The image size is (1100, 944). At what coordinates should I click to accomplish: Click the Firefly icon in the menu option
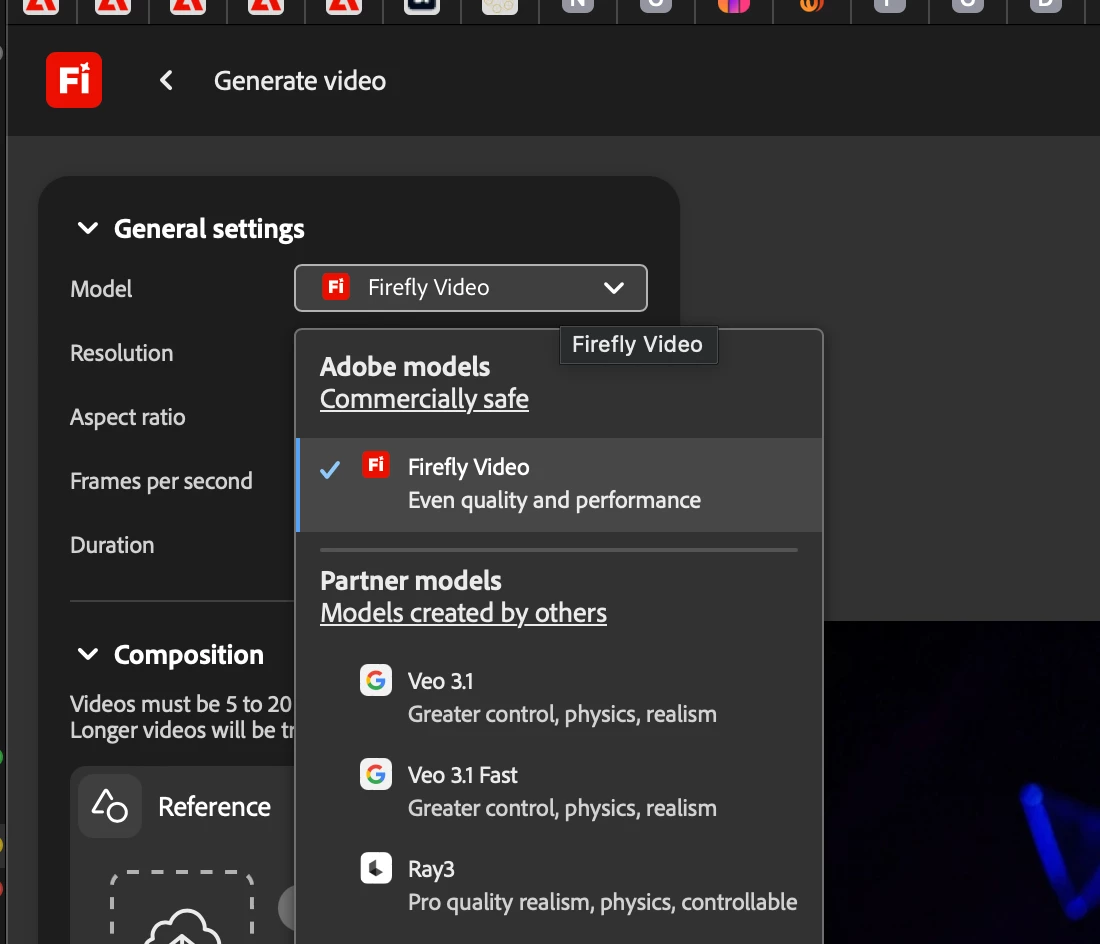pos(376,465)
